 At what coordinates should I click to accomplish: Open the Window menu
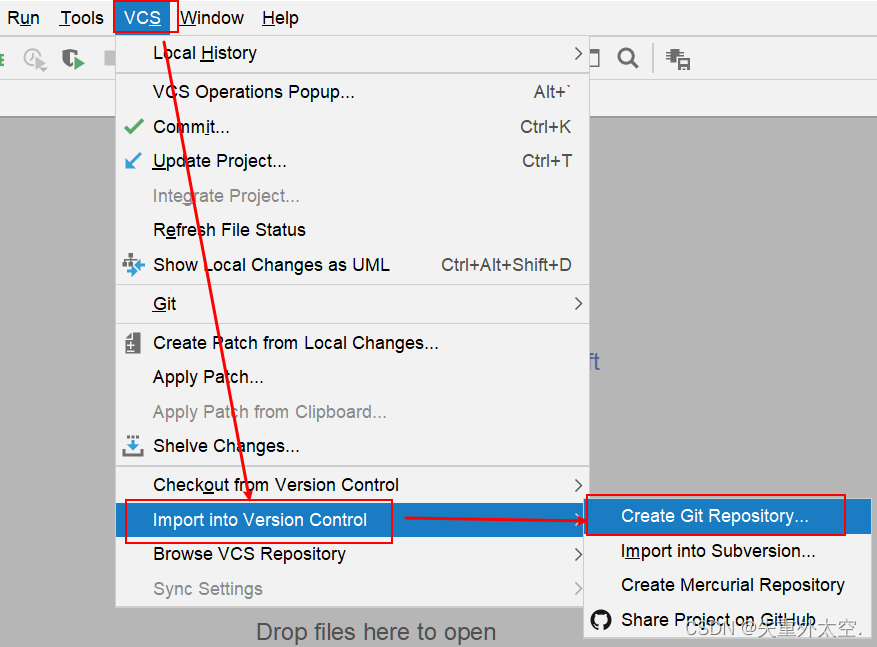pos(212,18)
